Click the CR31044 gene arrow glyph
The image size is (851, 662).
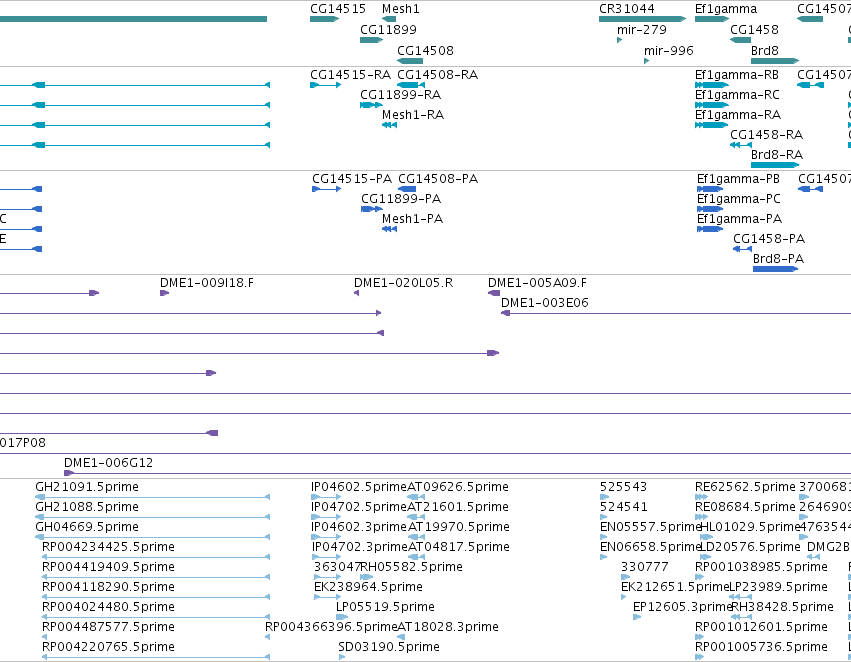pyautogui.click(x=642, y=19)
